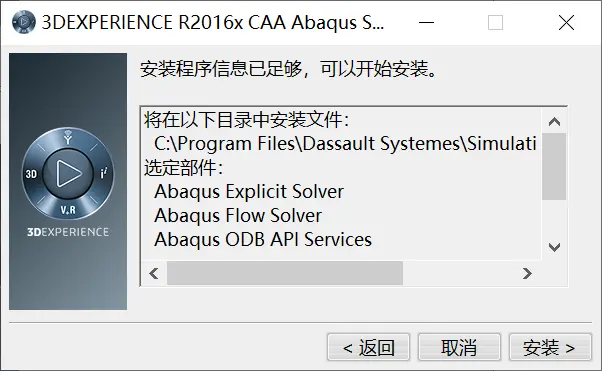Click the vertical scrollbar up arrow
The width and height of the screenshot is (602, 371).
click(554, 122)
